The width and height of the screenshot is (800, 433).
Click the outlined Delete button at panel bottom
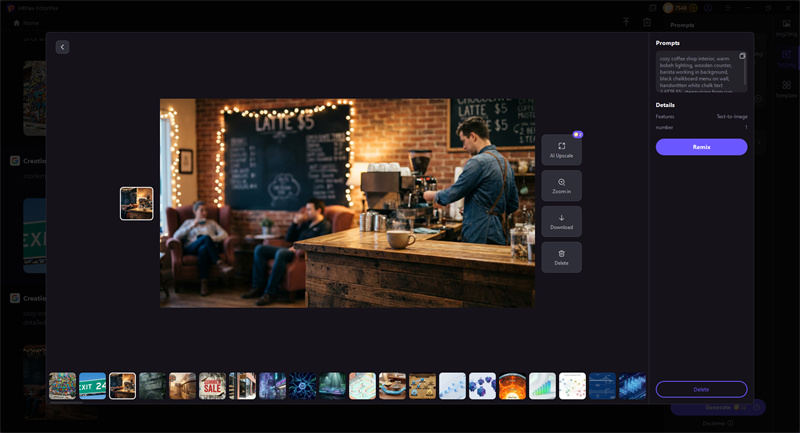point(702,389)
